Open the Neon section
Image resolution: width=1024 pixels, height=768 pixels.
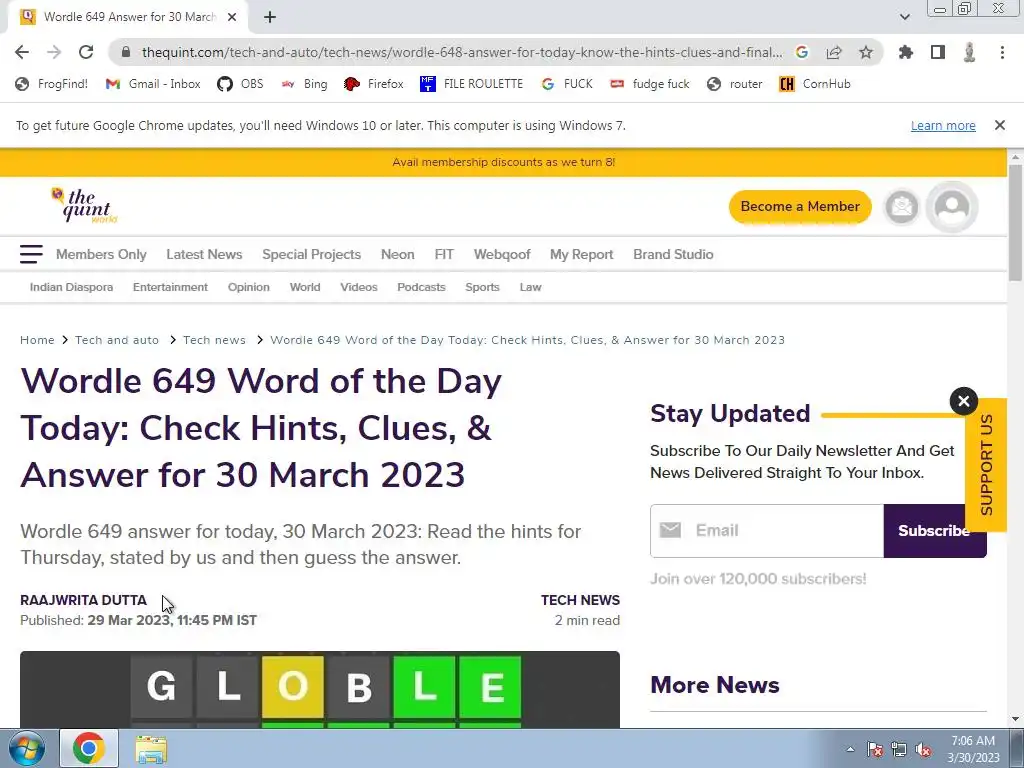pos(398,254)
